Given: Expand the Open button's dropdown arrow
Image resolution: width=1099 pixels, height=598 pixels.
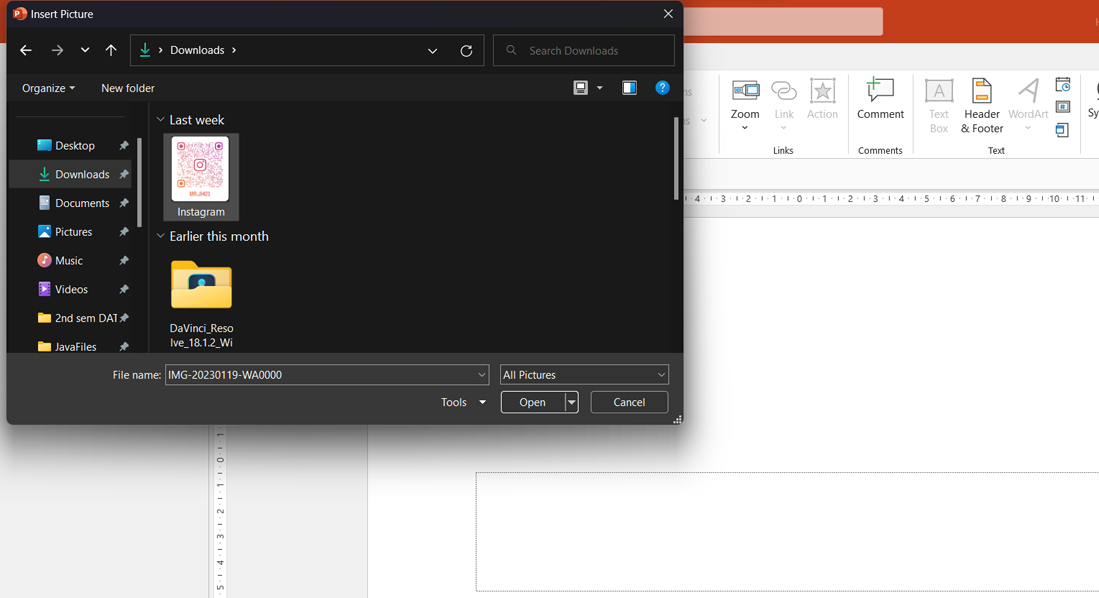Looking at the screenshot, I should 572,402.
